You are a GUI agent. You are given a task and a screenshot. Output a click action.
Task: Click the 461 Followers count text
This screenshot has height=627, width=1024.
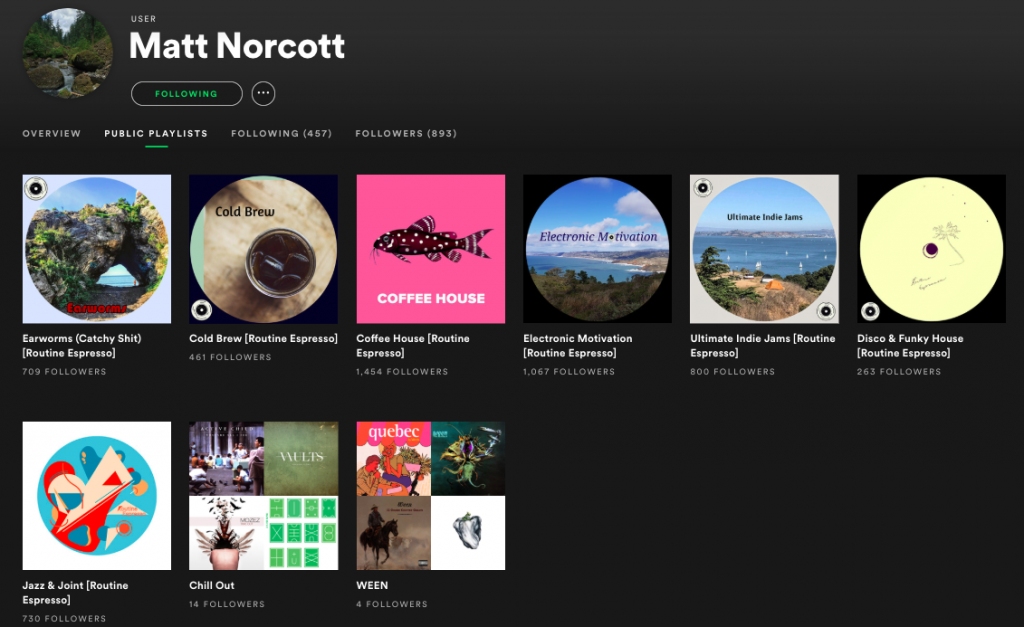click(x=231, y=357)
